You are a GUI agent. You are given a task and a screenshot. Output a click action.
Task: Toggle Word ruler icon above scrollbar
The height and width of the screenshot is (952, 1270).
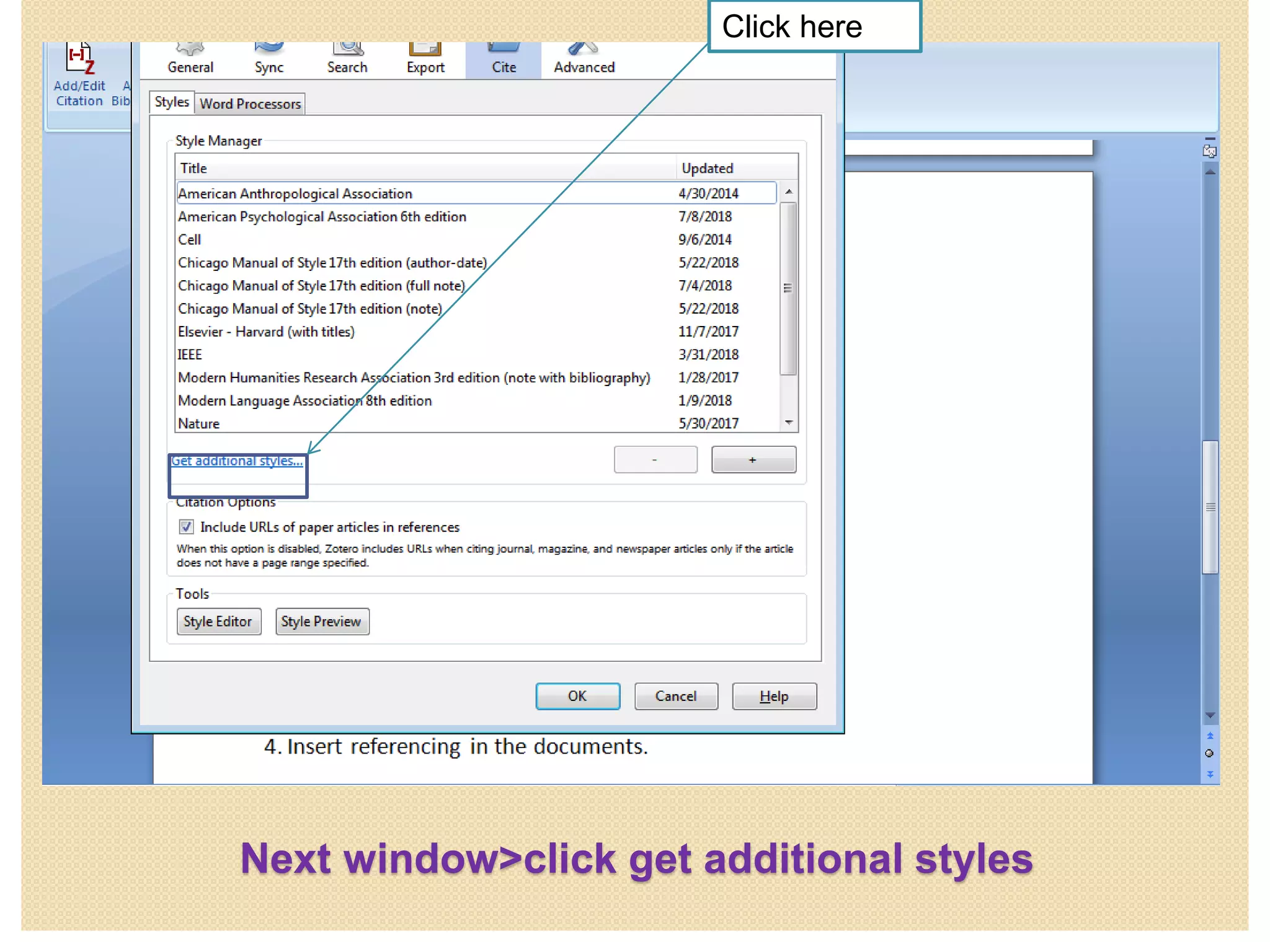[1210, 151]
